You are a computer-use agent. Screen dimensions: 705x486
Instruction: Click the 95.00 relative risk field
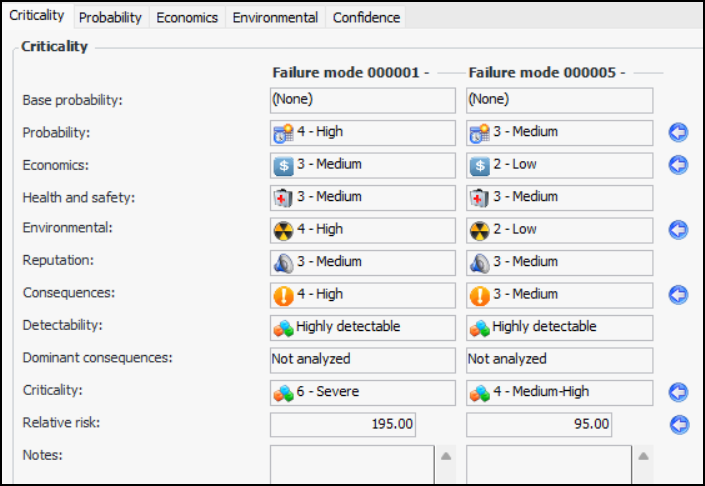(x=540, y=424)
